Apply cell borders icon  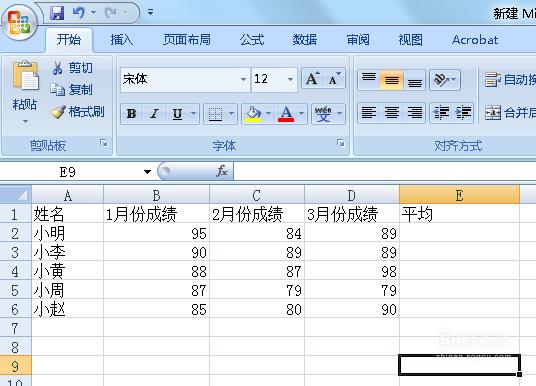pyautogui.click(x=216, y=114)
